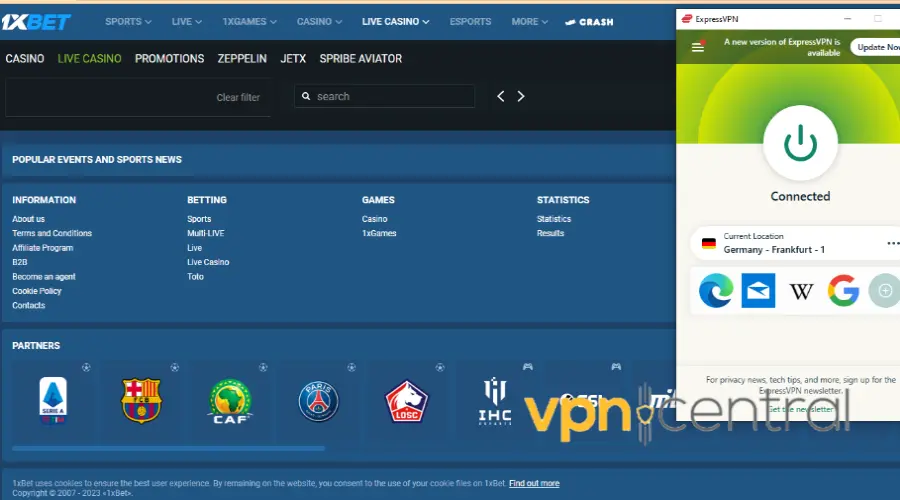The image size is (900, 500).
Task: Expand the SPORTS dropdown menu
Action: (128, 22)
